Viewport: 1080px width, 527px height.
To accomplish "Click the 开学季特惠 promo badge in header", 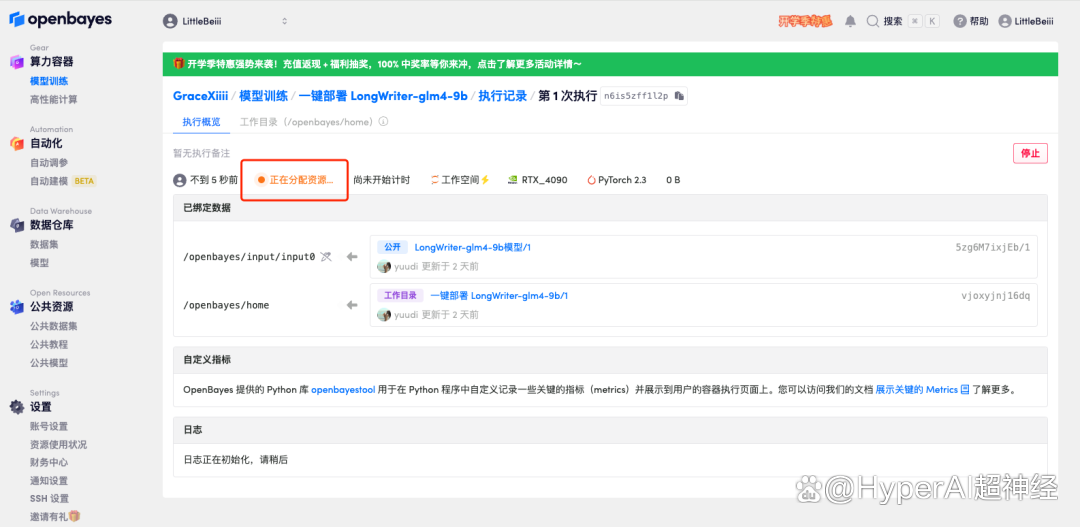I will tap(806, 21).
